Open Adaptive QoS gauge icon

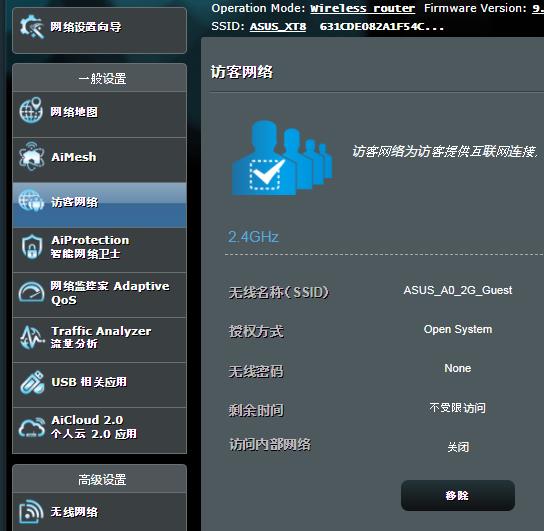point(32,292)
